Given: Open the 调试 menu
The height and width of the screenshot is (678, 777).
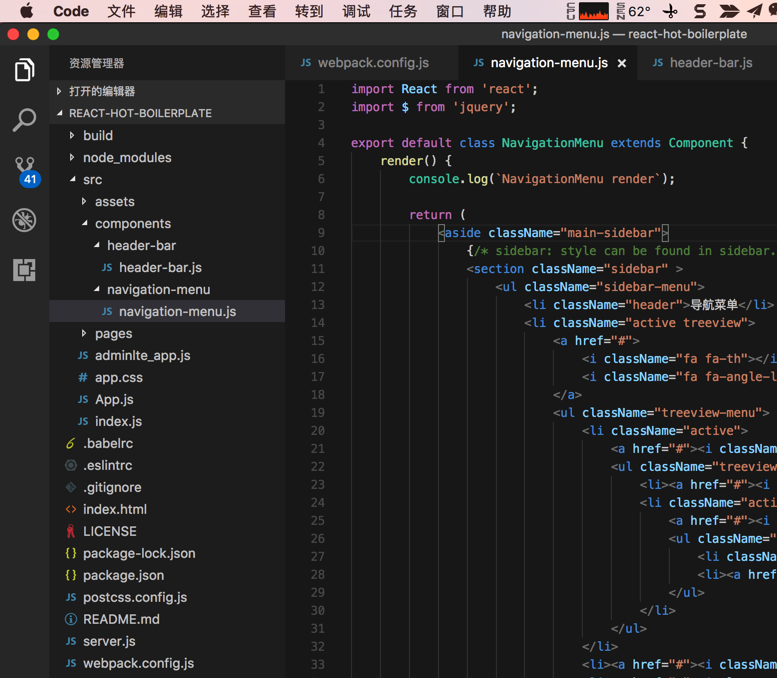Looking at the screenshot, I should click(x=356, y=11).
